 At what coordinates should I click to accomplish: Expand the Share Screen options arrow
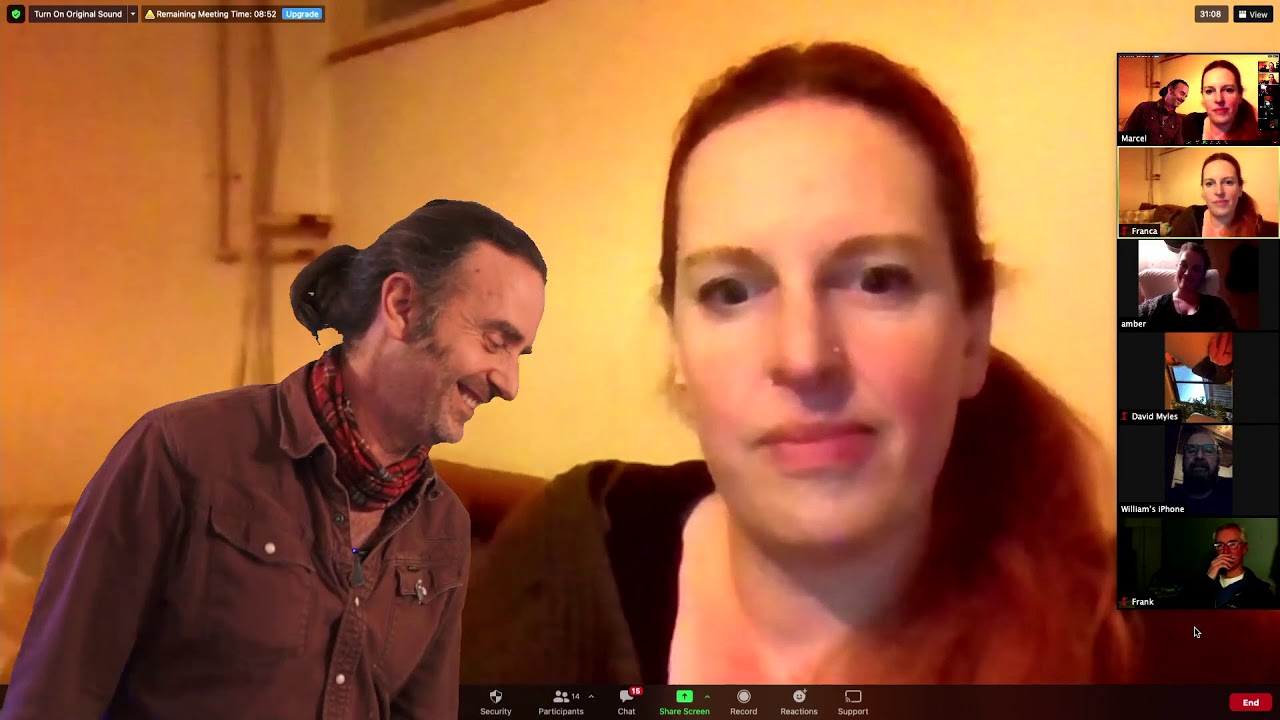707,696
